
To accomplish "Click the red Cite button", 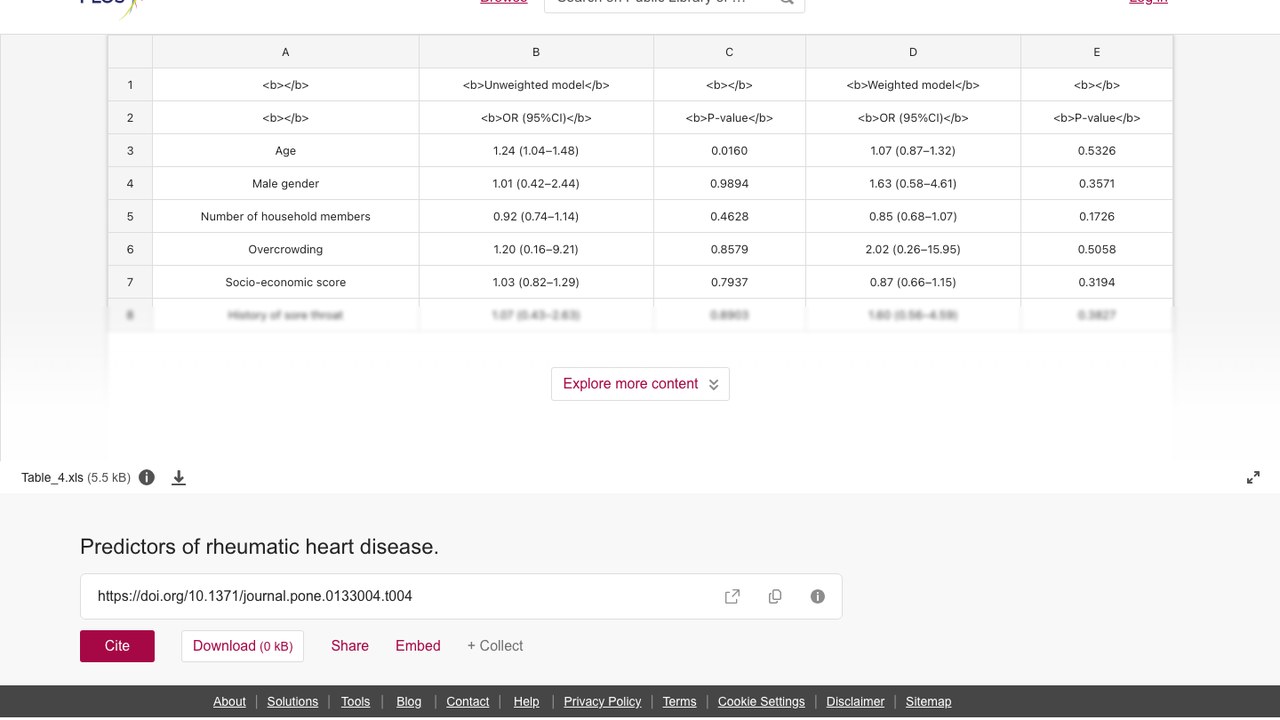I will coord(117,646).
